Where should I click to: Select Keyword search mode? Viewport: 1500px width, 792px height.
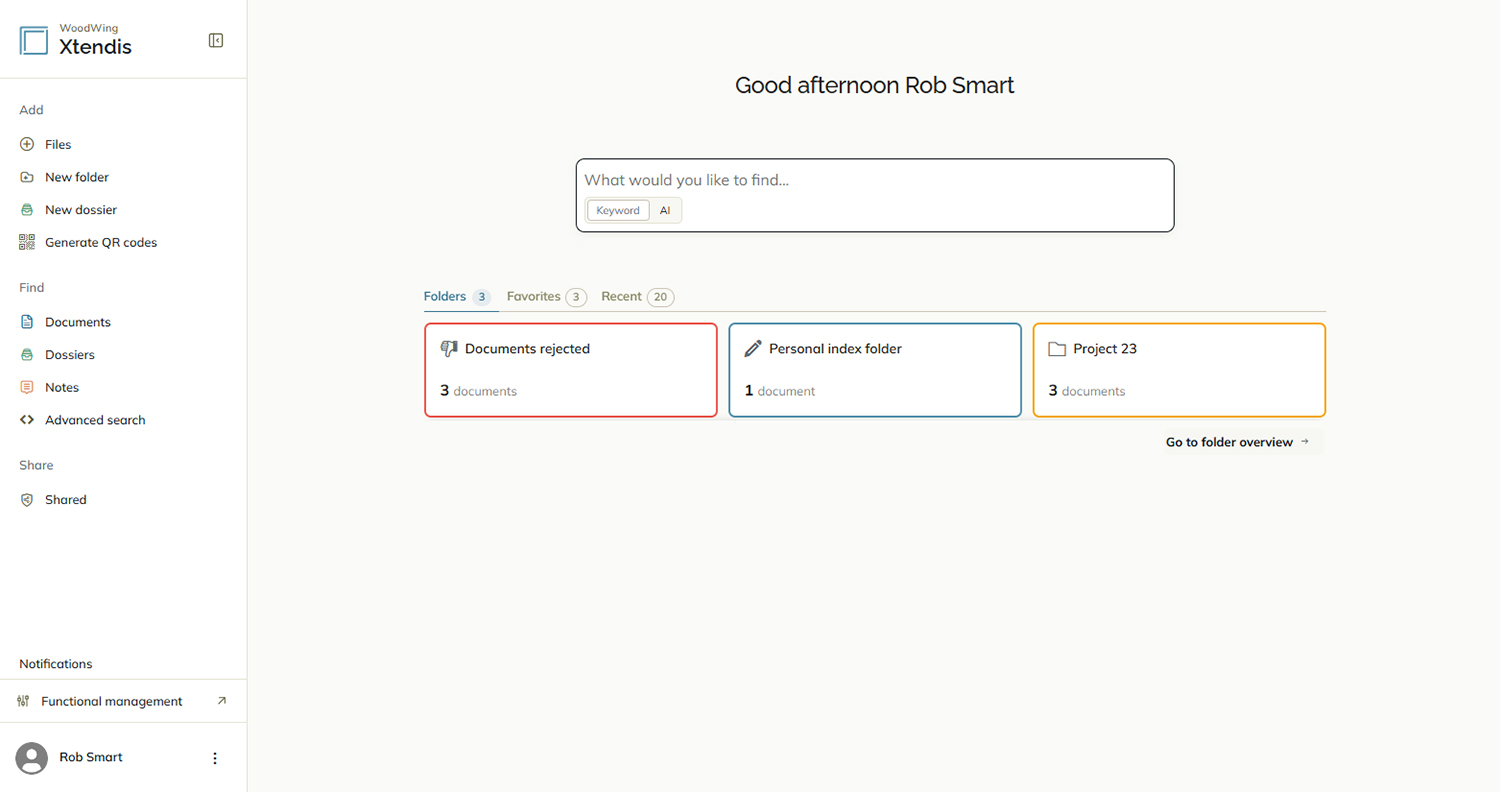[618, 210]
